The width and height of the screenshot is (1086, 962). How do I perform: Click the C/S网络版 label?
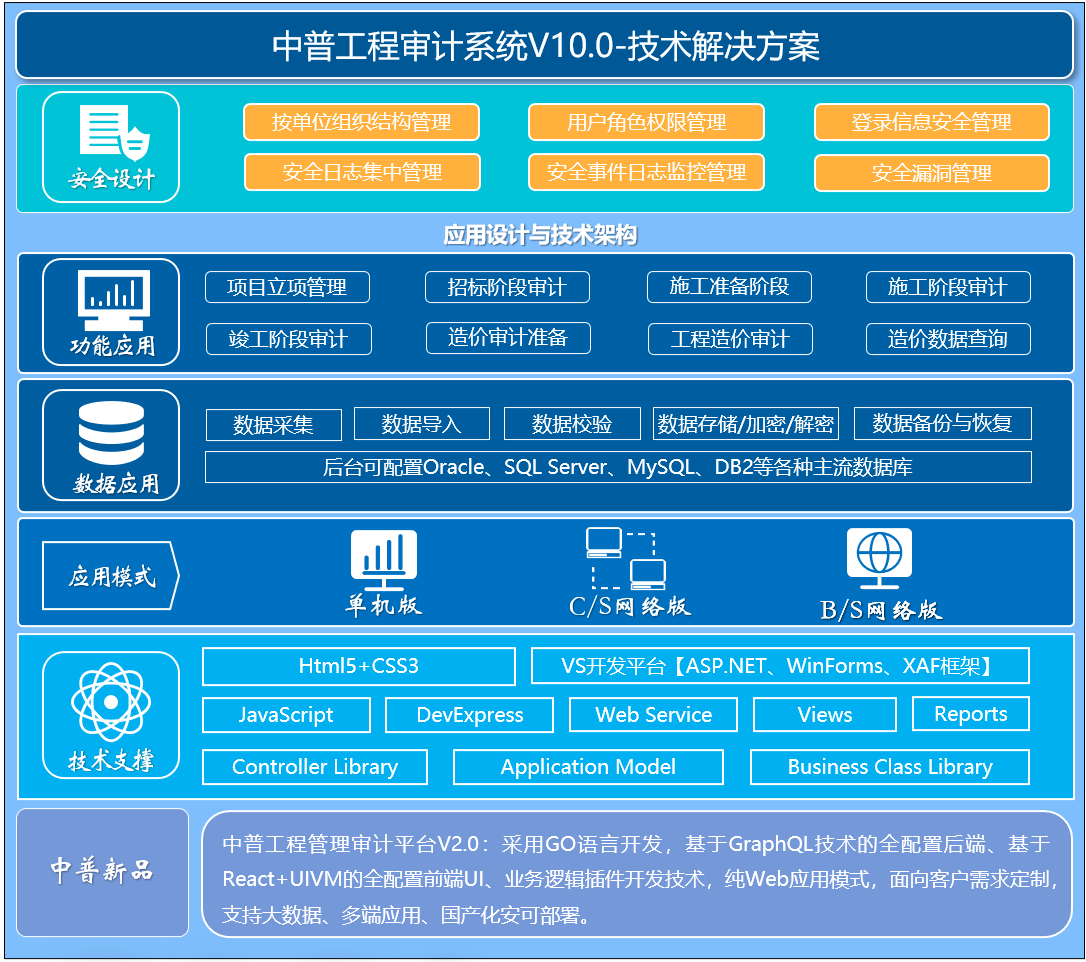tap(630, 607)
